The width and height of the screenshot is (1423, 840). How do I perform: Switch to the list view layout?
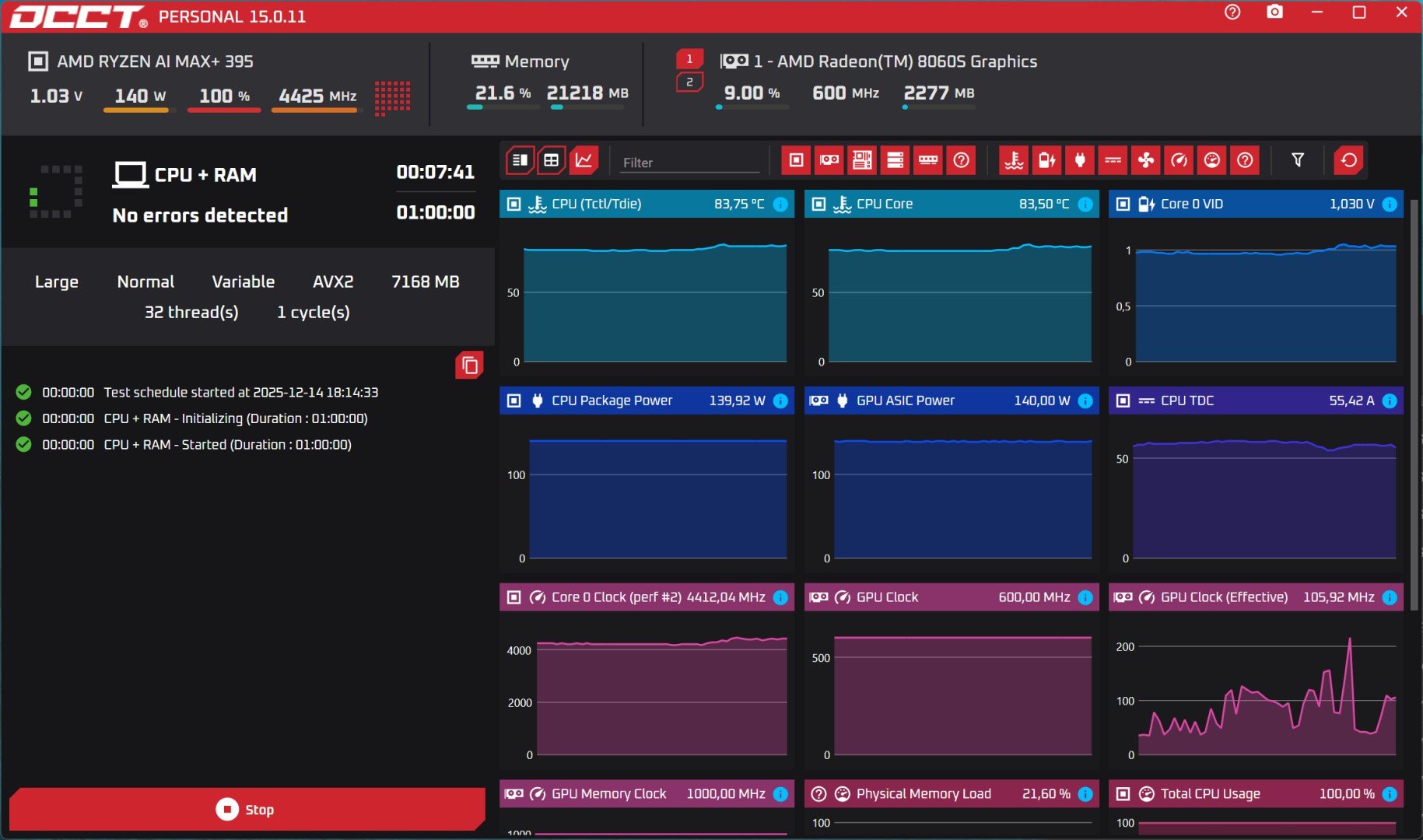click(x=520, y=160)
